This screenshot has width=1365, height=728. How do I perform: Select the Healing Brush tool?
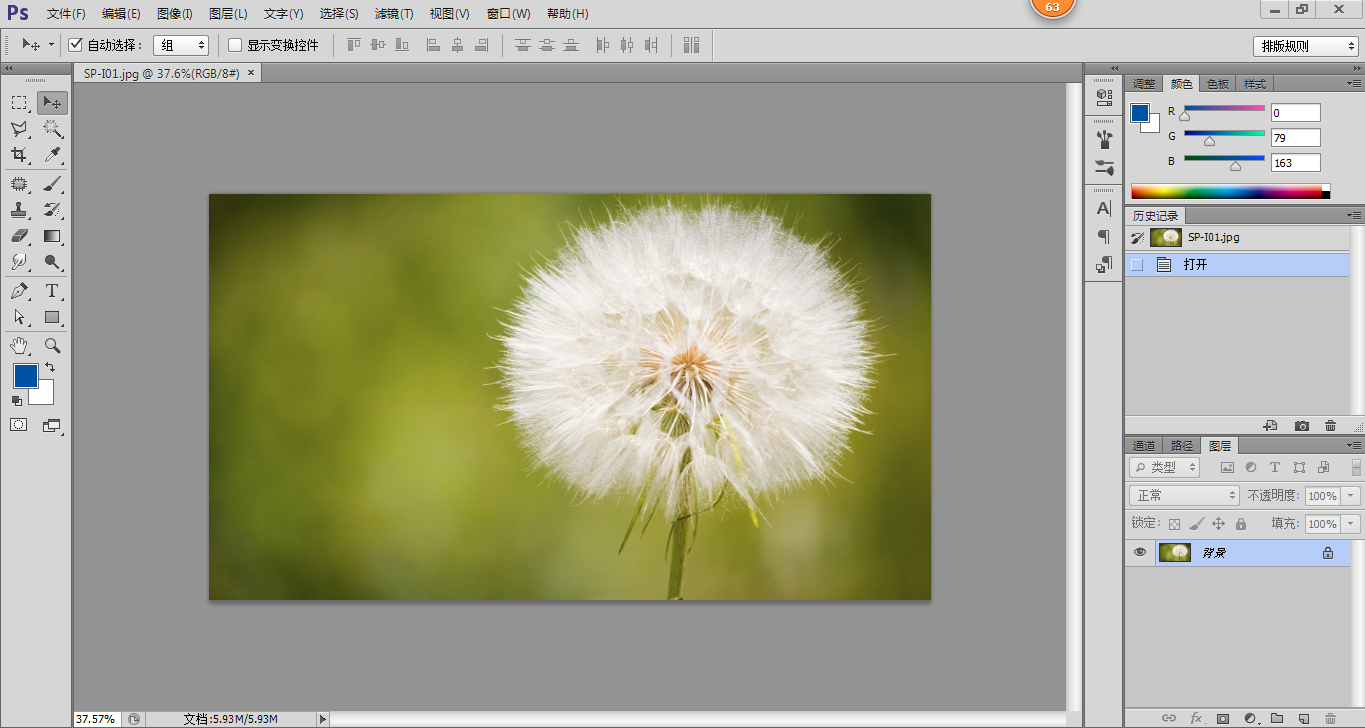tap(19, 184)
